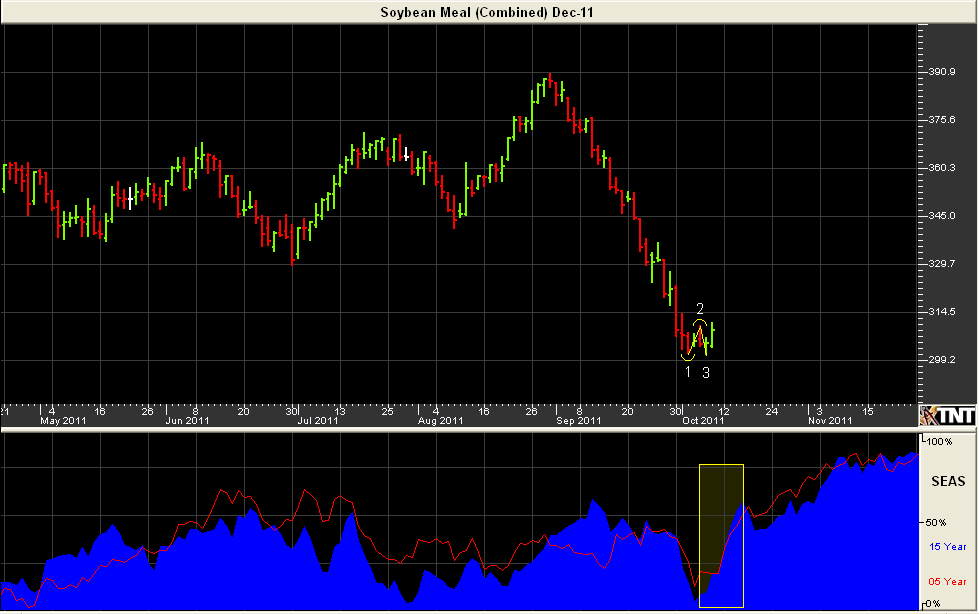The height and width of the screenshot is (614, 979).
Task: Select the 375.6 price axis label
Action: 942,120
